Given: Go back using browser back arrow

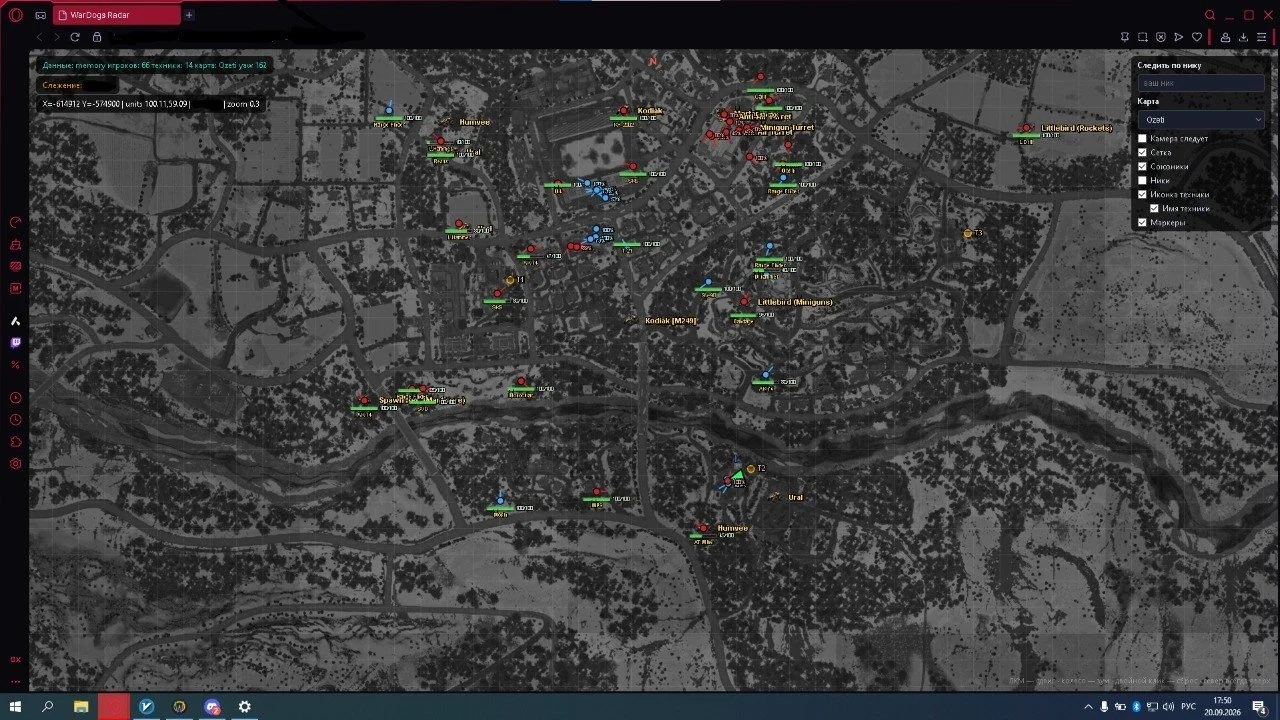Looking at the screenshot, I should (x=40, y=37).
